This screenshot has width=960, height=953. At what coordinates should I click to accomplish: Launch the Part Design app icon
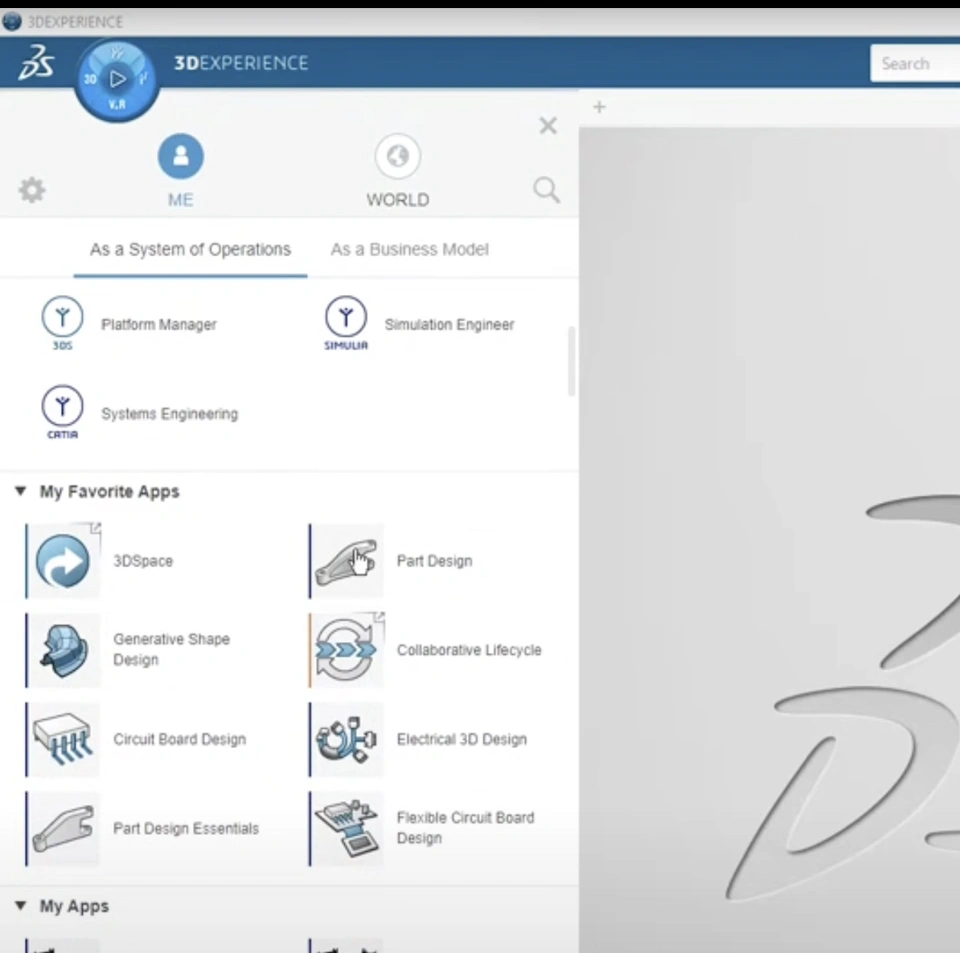[x=347, y=561]
